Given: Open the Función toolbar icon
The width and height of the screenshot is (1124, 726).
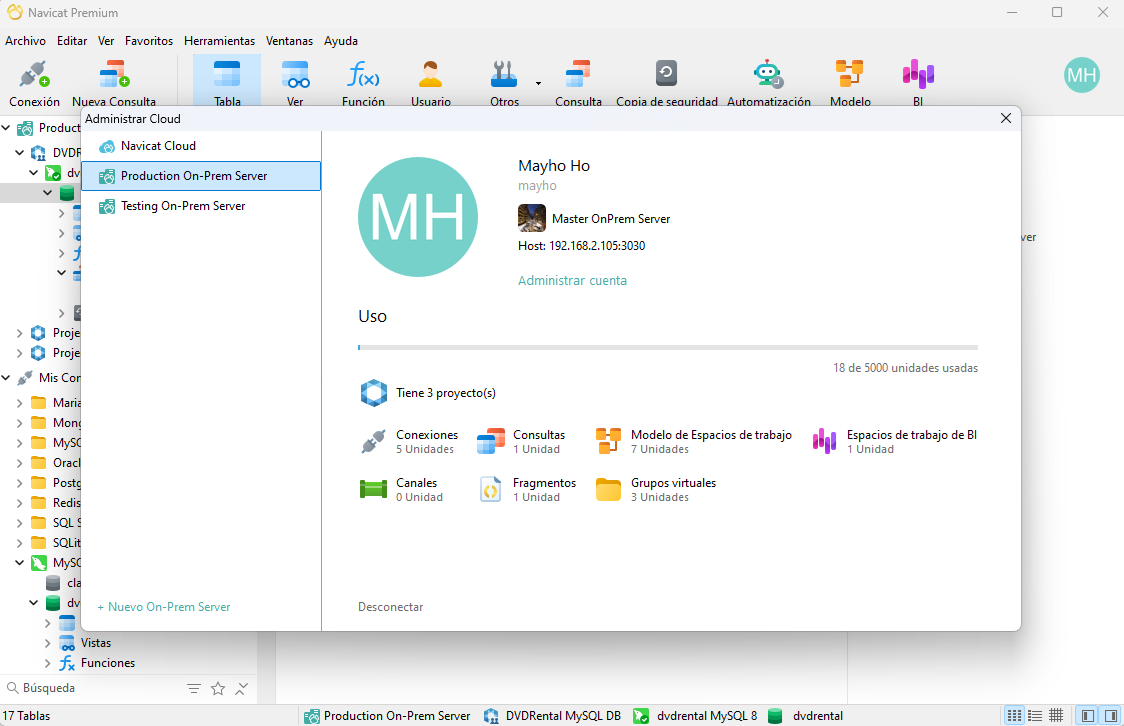Looking at the screenshot, I should [363, 84].
